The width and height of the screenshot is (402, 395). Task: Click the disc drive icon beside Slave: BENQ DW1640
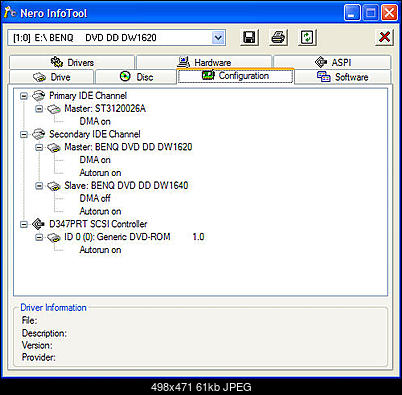[x=54, y=186]
